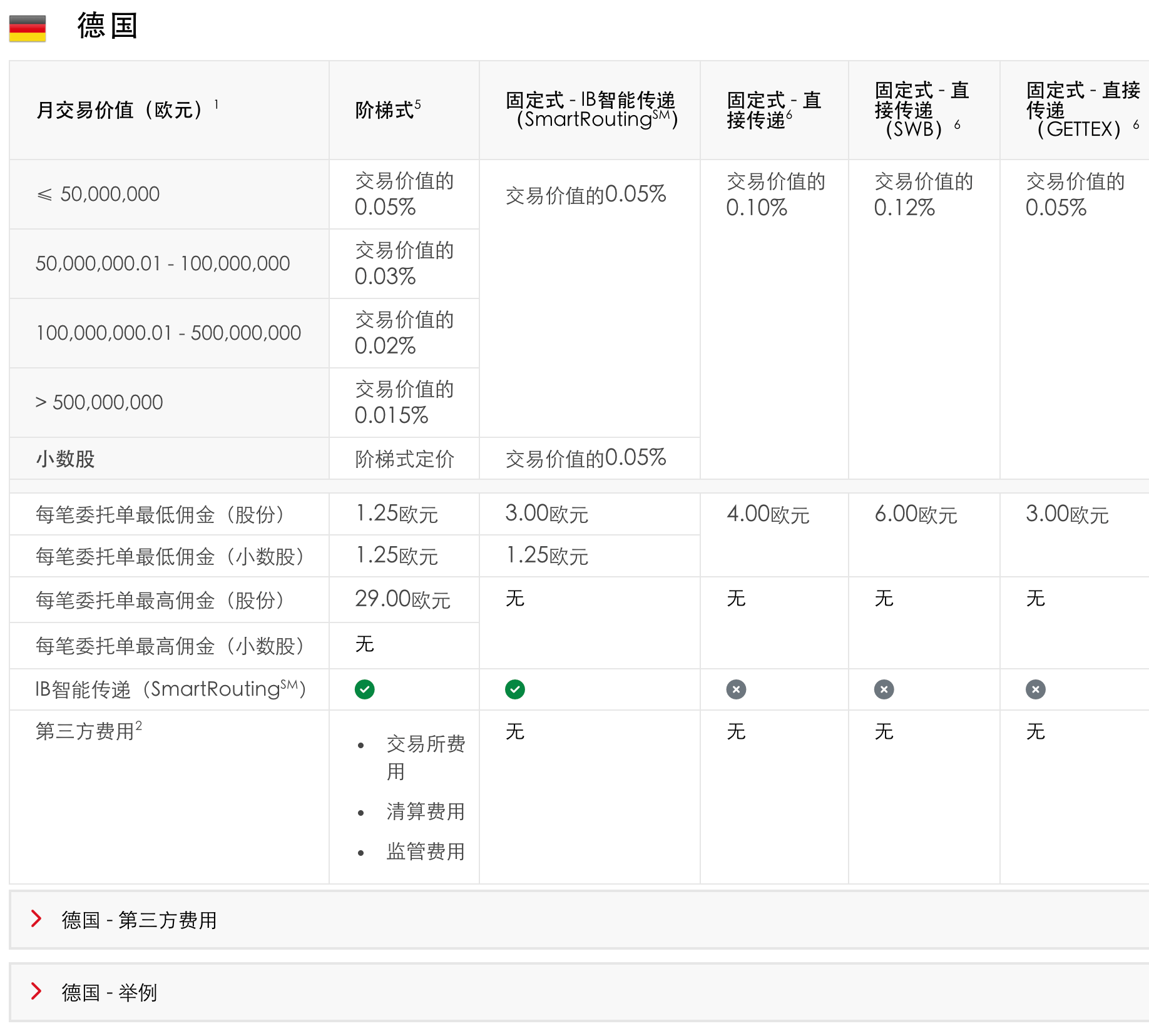Click grey X icon in 固定式 直接传递 column
The width and height of the screenshot is (1149, 1036).
tap(736, 689)
